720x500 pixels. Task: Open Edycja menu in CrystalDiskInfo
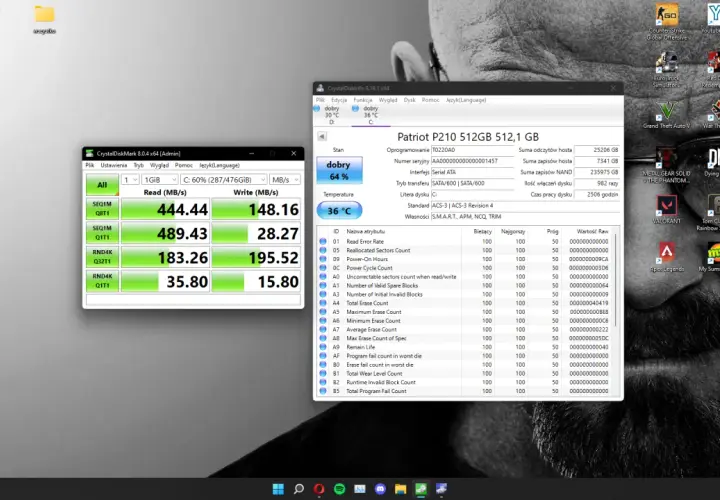(339, 100)
